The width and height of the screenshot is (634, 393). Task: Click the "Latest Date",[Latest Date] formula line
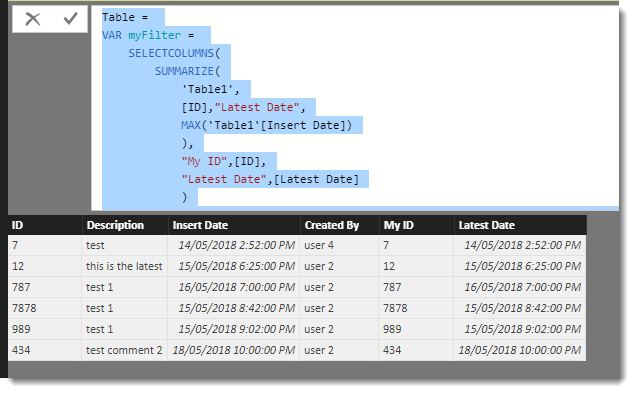tap(270, 180)
